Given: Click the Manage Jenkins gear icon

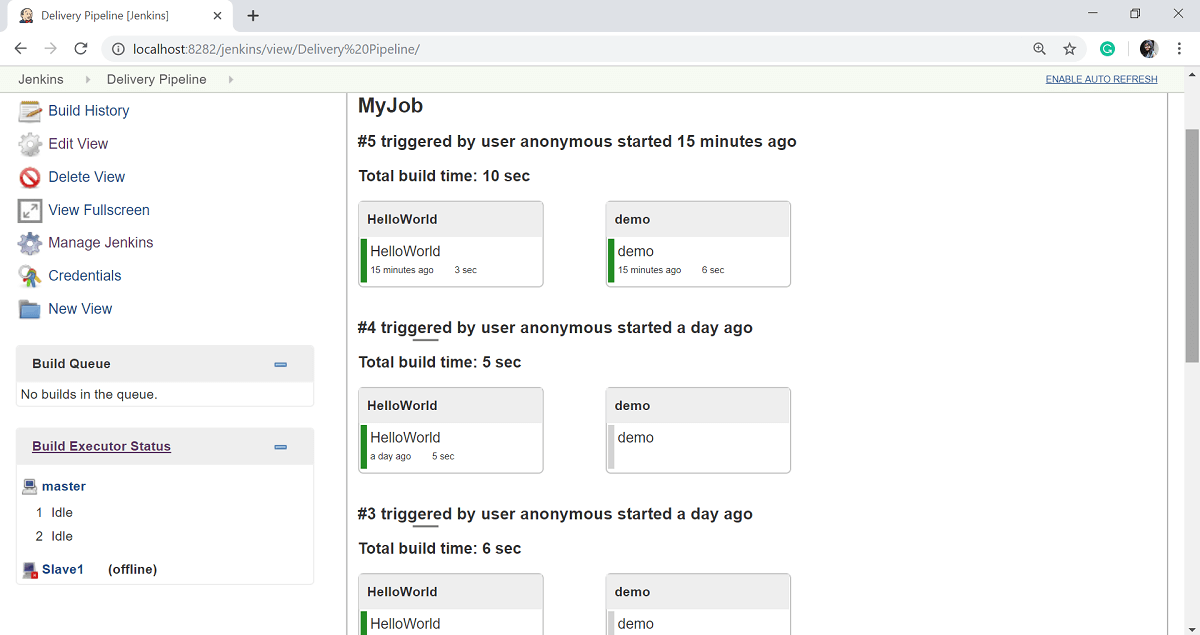Looking at the screenshot, I should [x=30, y=243].
